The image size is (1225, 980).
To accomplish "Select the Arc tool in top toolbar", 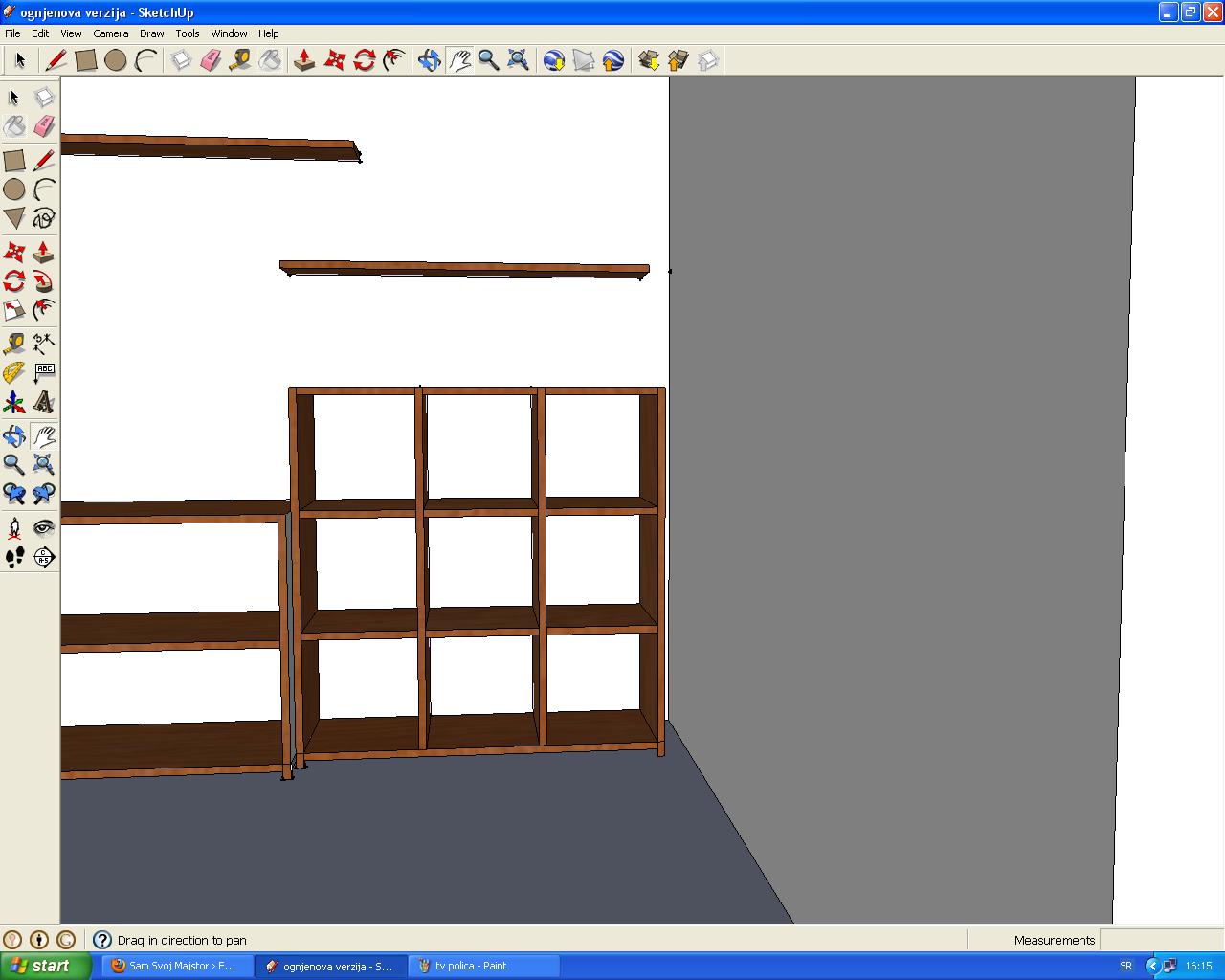I will coord(145,60).
